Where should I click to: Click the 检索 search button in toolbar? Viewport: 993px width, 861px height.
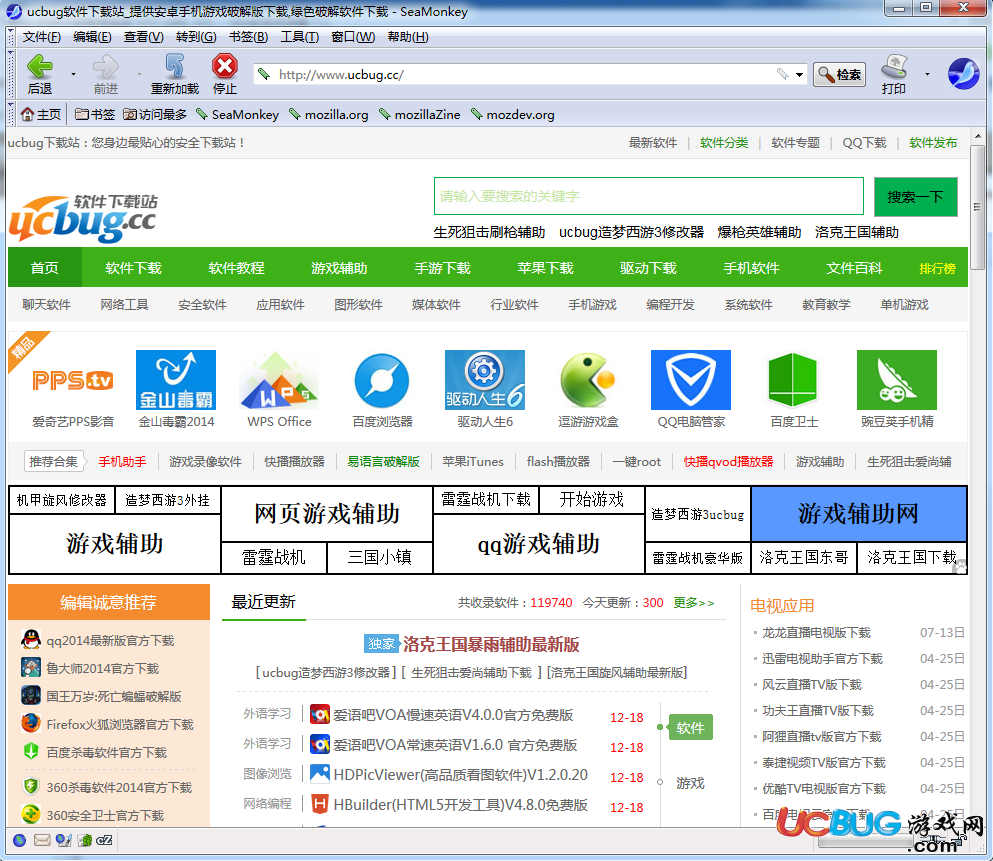click(x=840, y=75)
